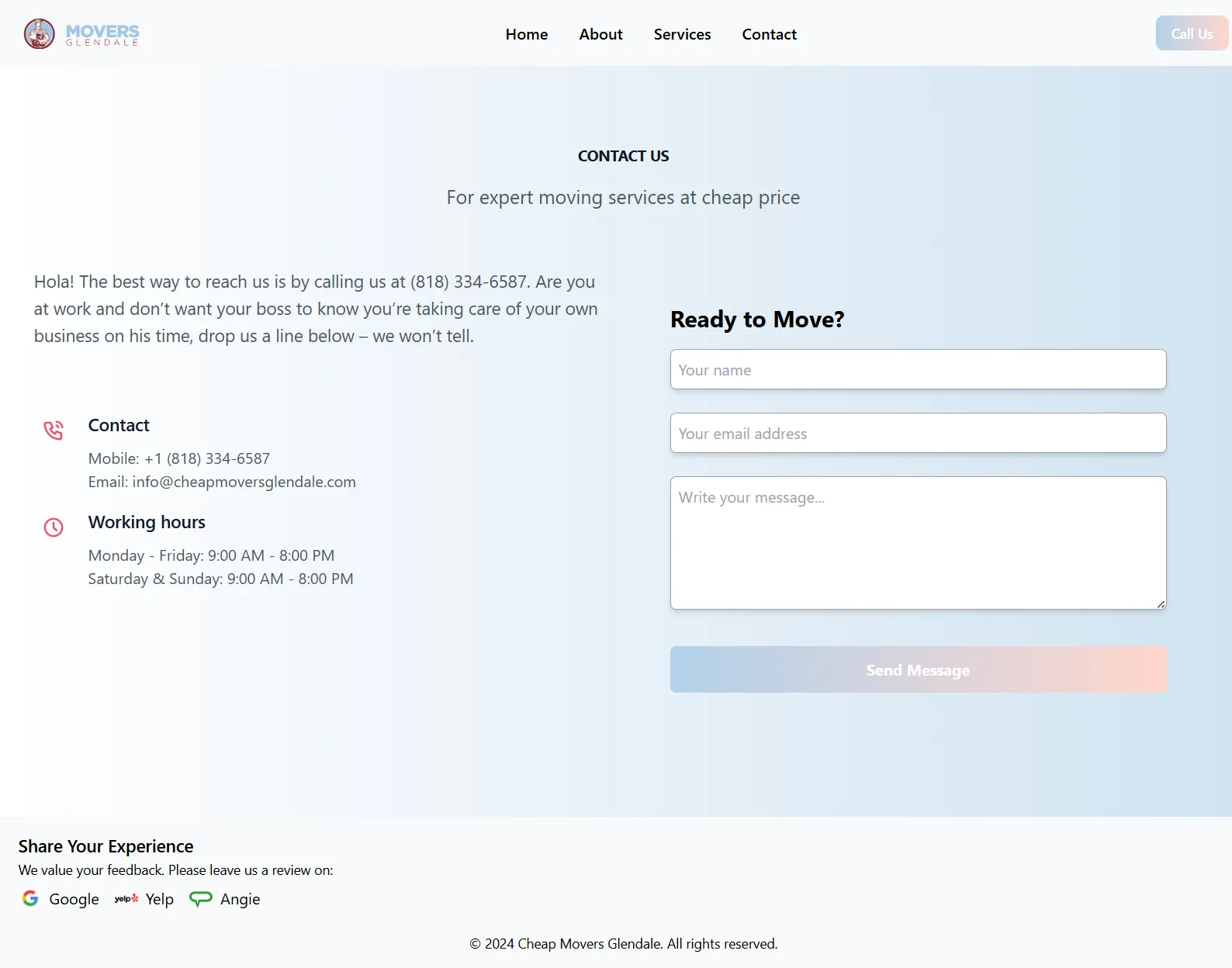Click the Yelp logo icon

(x=126, y=899)
